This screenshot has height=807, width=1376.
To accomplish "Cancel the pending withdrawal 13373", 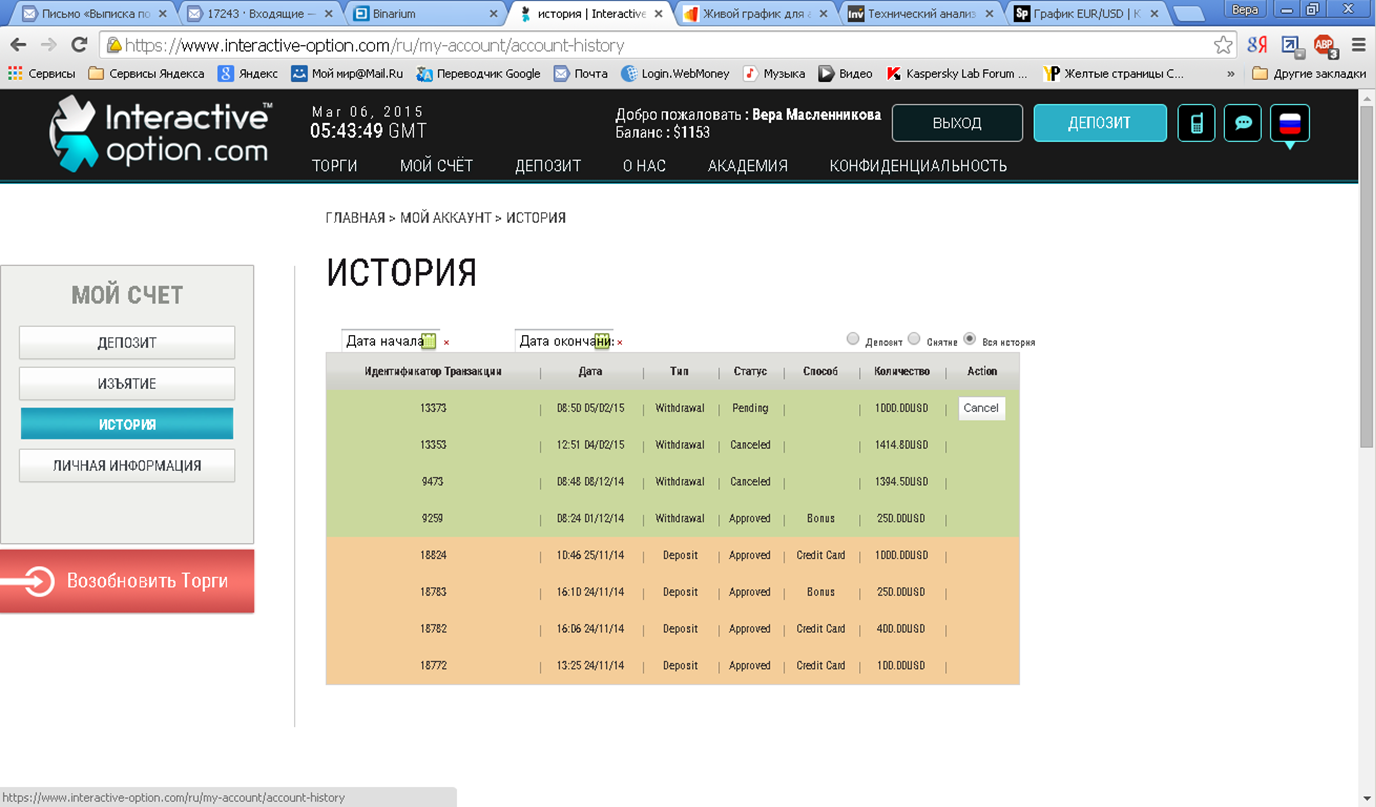I will tap(981, 408).
